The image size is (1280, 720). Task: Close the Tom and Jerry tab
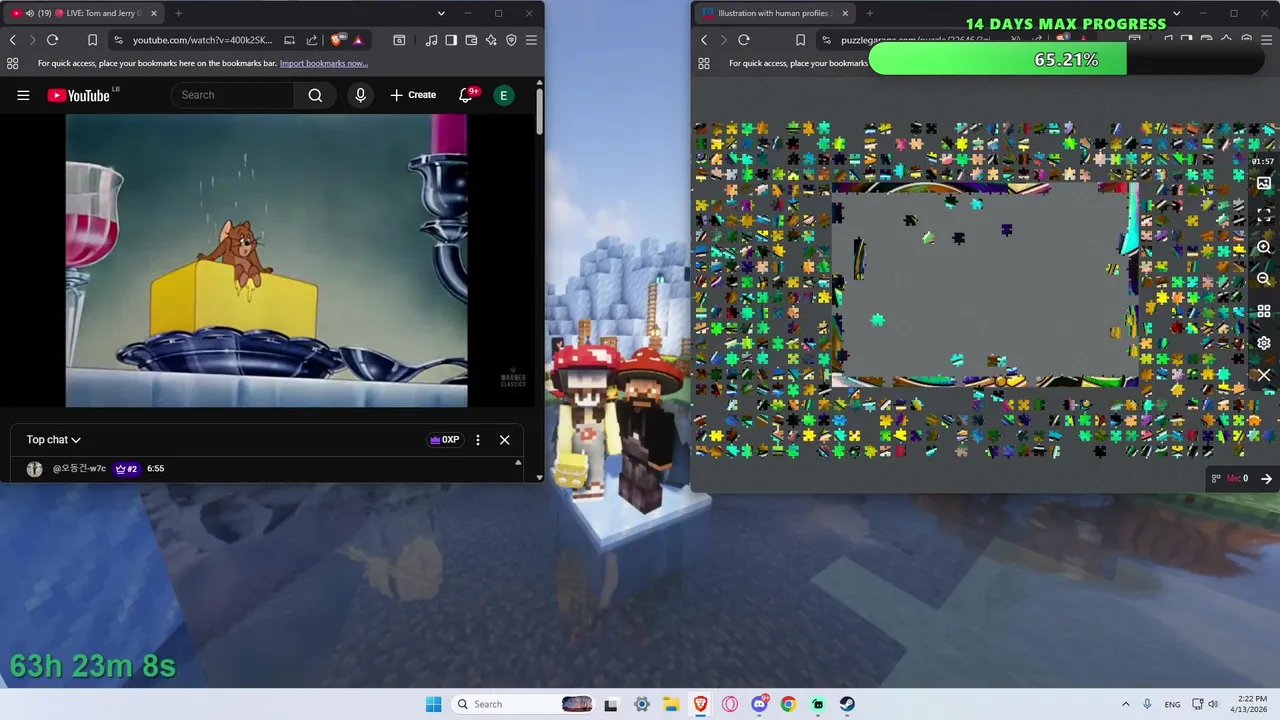point(152,13)
